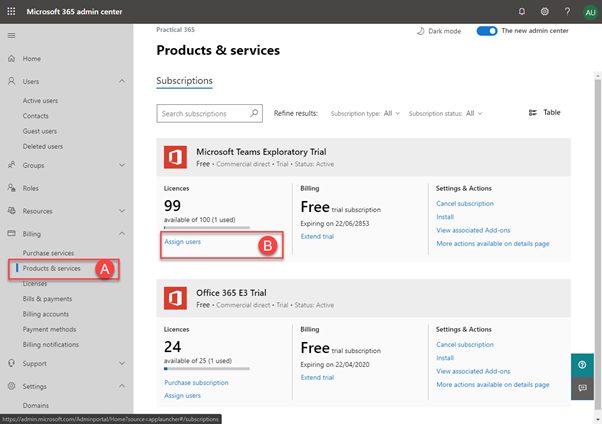Click the Table view icon
The width and height of the screenshot is (602, 424).
click(533, 113)
